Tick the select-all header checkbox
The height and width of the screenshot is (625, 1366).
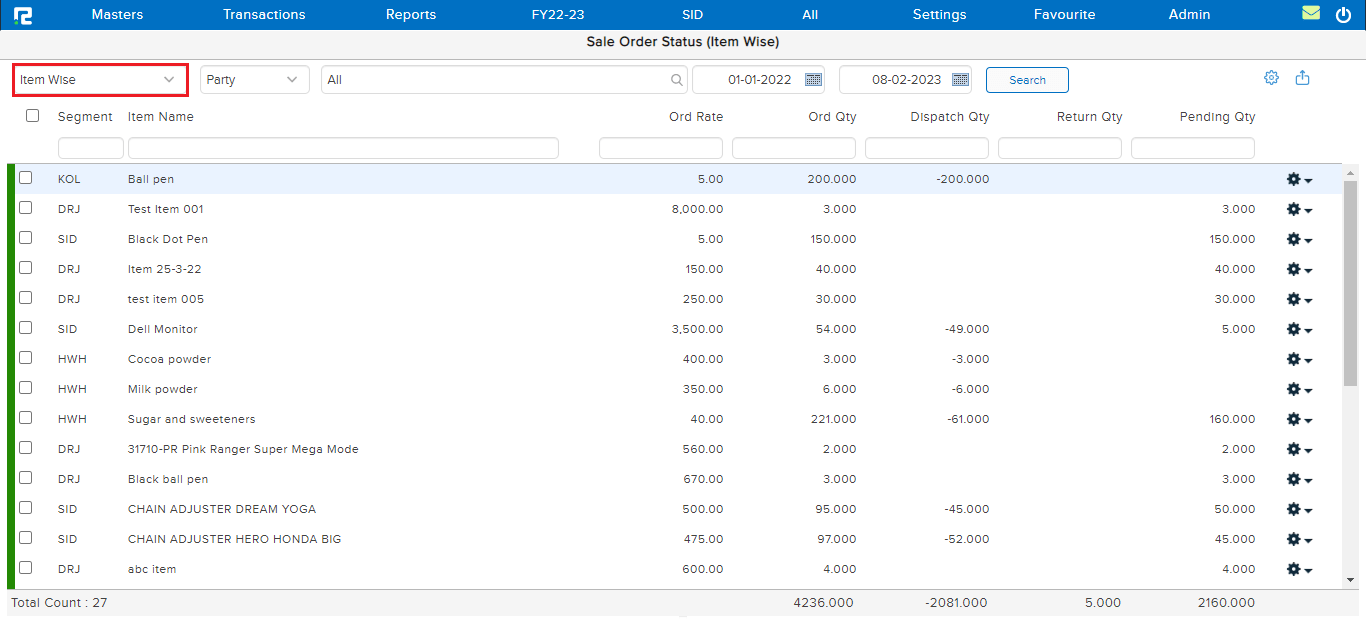(33, 116)
